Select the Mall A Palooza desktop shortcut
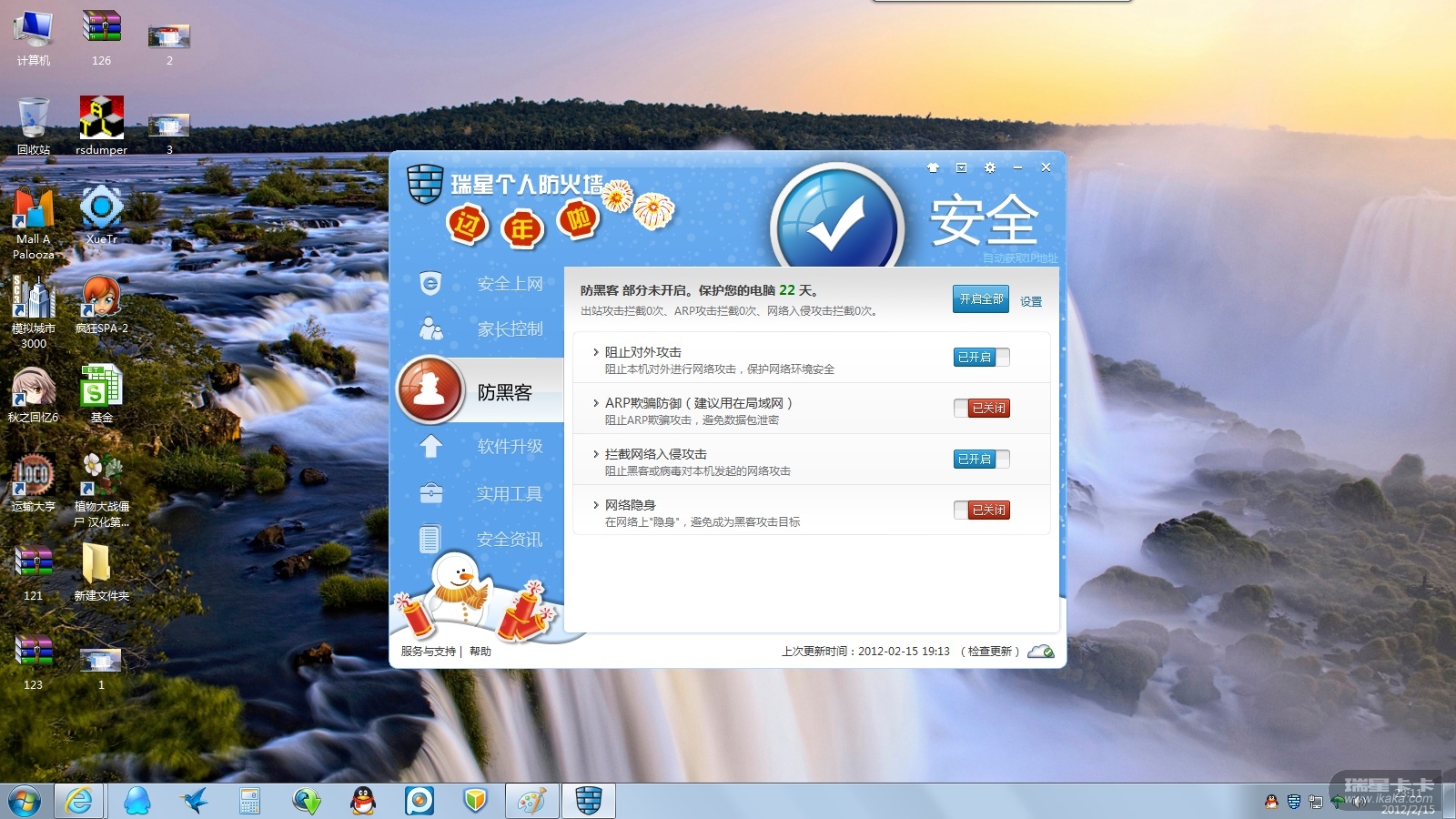The height and width of the screenshot is (819, 1456). [34, 223]
